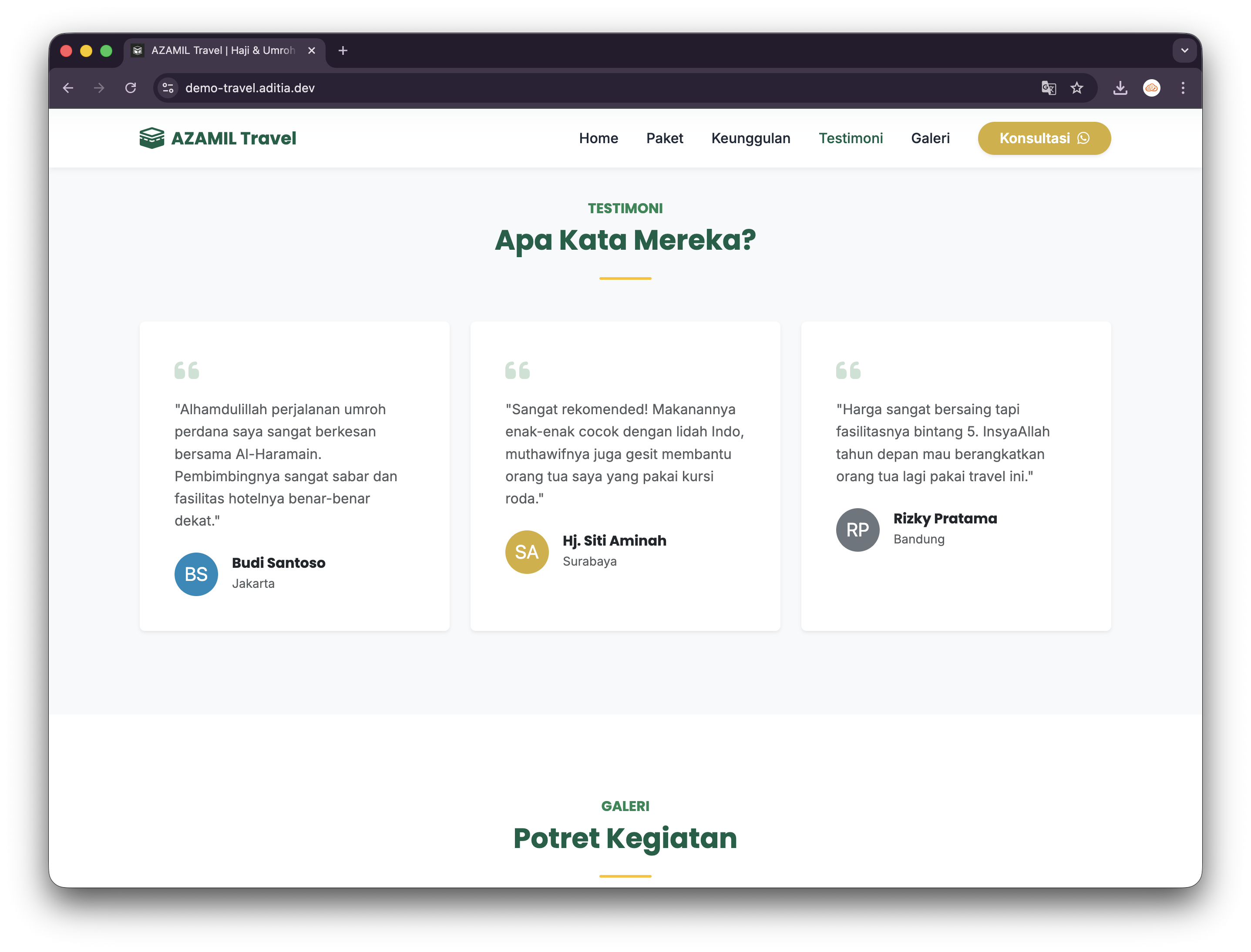Screen dimensions: 1251x952
Task: Click the browser back arrow
Action: 68,88
